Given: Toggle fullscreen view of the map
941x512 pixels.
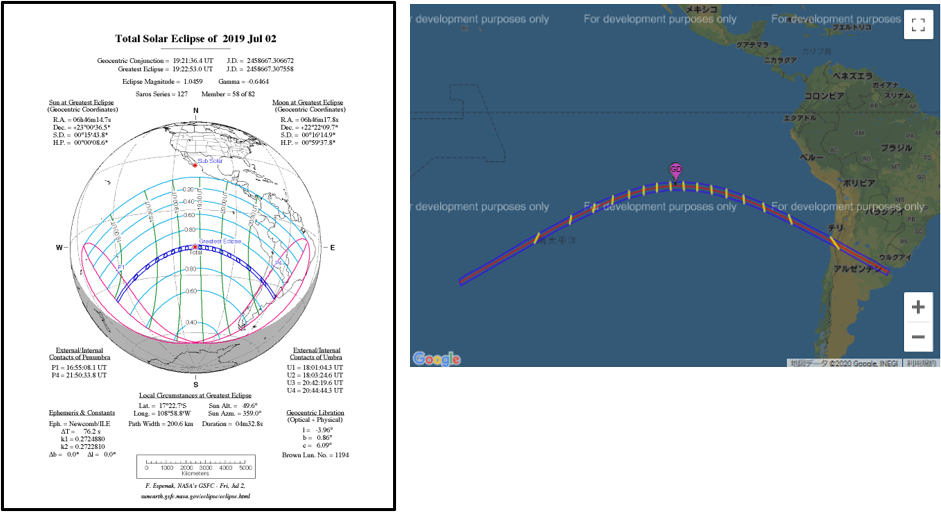Looking at the screenshot, I should tap(918, 25).
